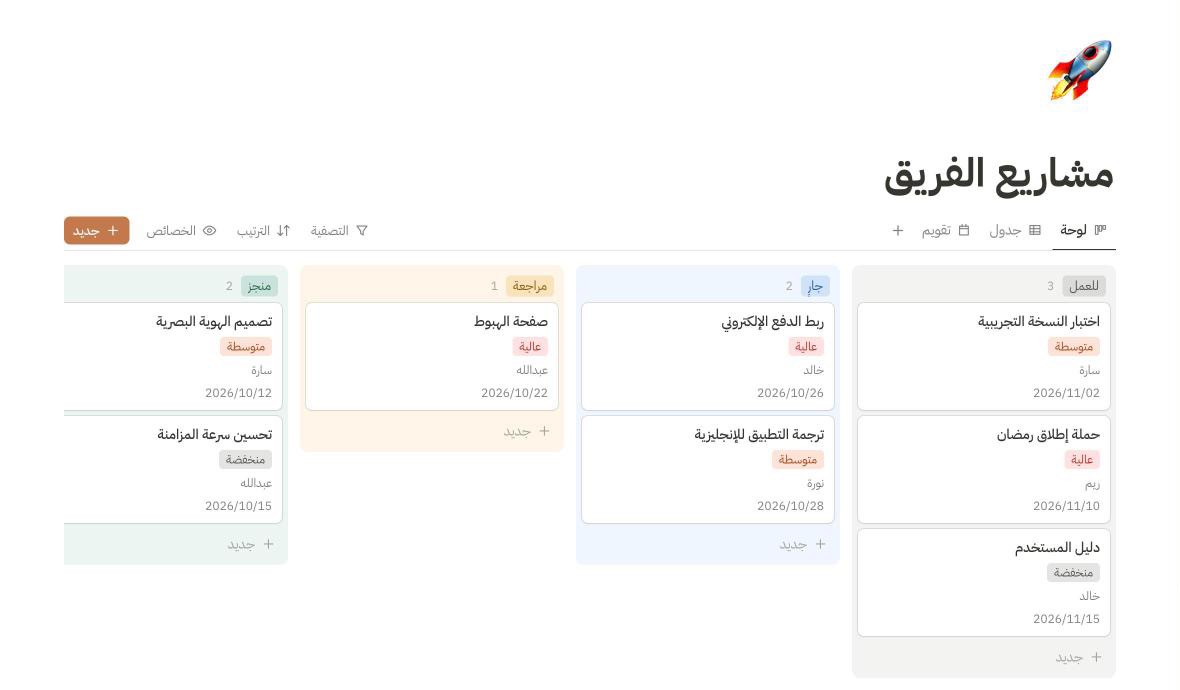Click date 2026/10/26
1180x690 pixels.
790,393
